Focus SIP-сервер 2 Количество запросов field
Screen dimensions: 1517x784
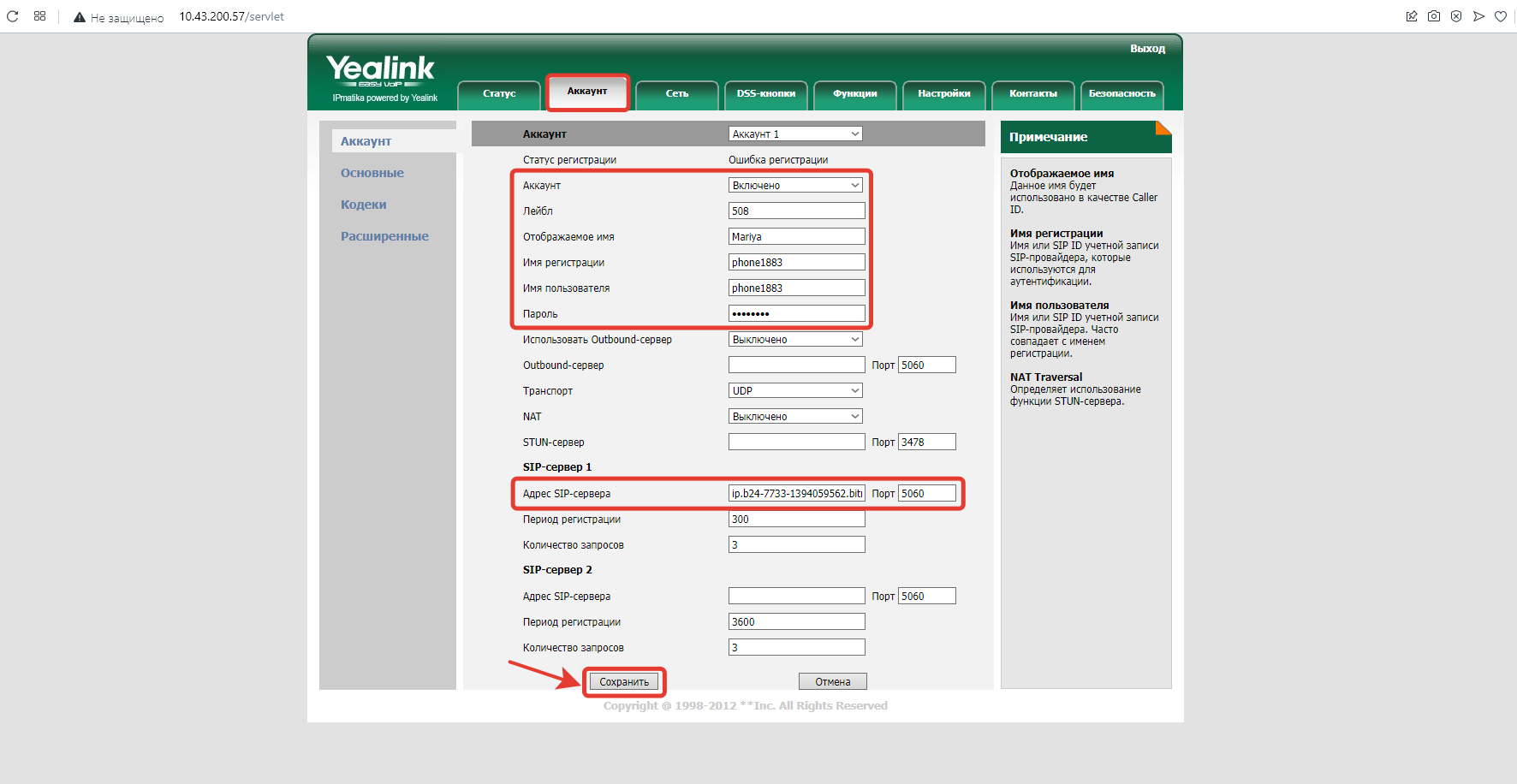point(797,647)
